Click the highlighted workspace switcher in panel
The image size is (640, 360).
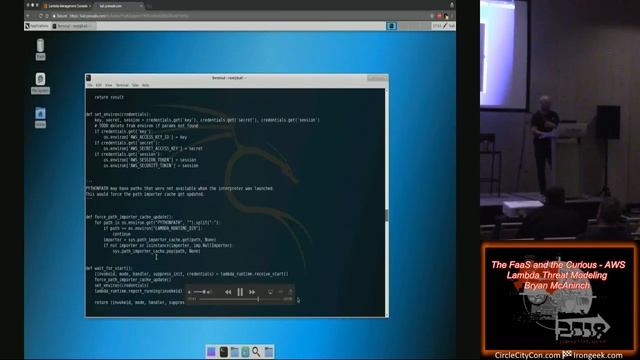pyautogui.click(x=391, y=26)
